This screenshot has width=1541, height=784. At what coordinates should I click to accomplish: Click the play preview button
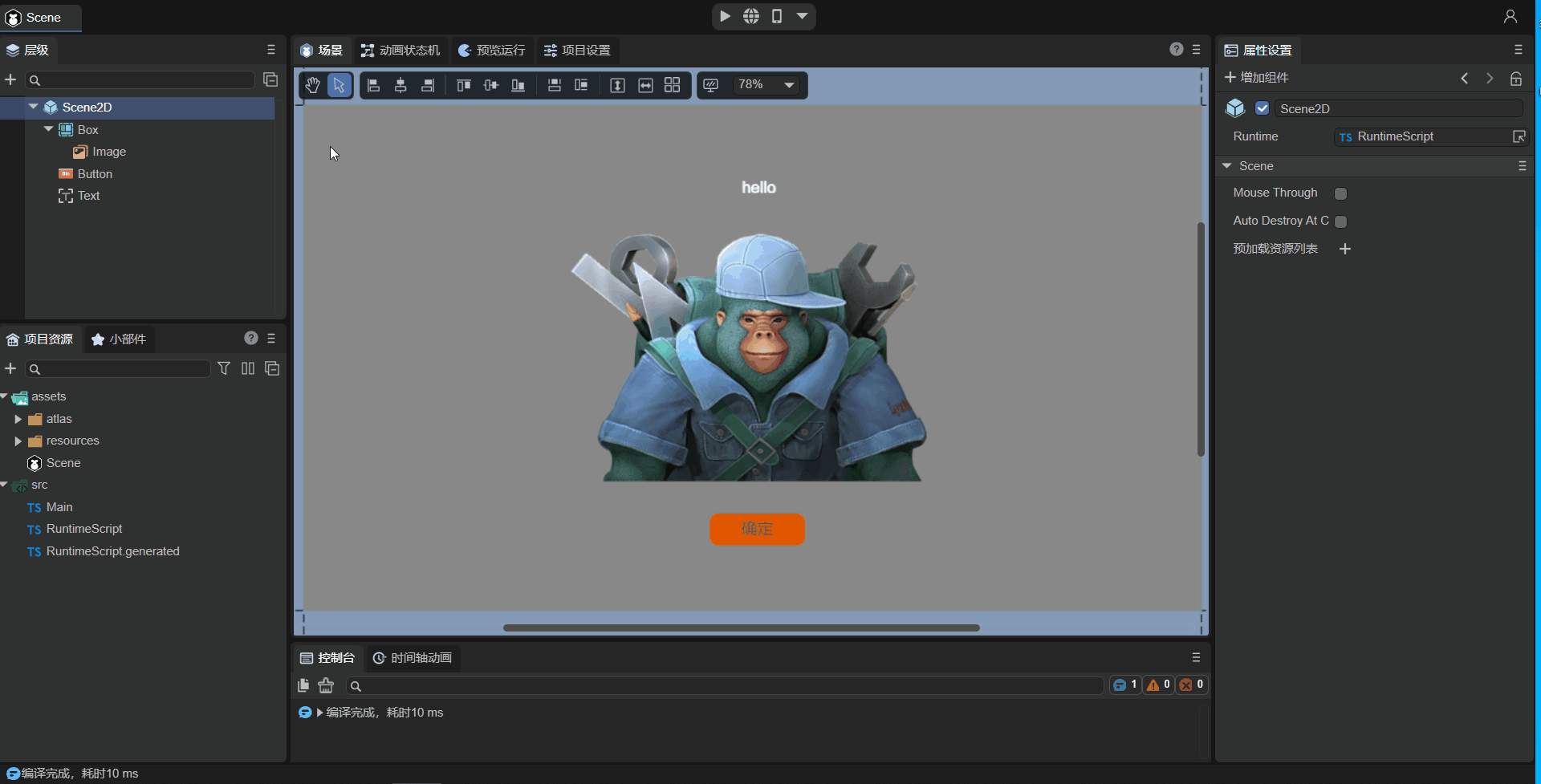pyautogui.click(x=725, y=16)
